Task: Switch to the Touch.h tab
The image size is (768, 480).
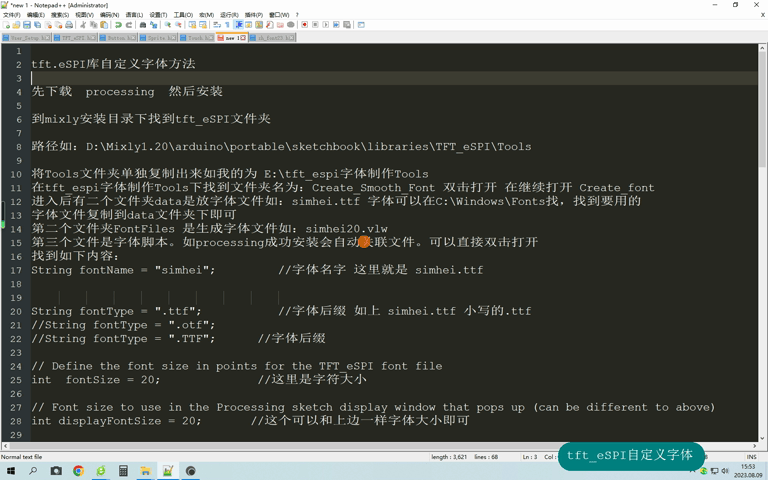Action: pyautogui.click(x=197, y=38)
